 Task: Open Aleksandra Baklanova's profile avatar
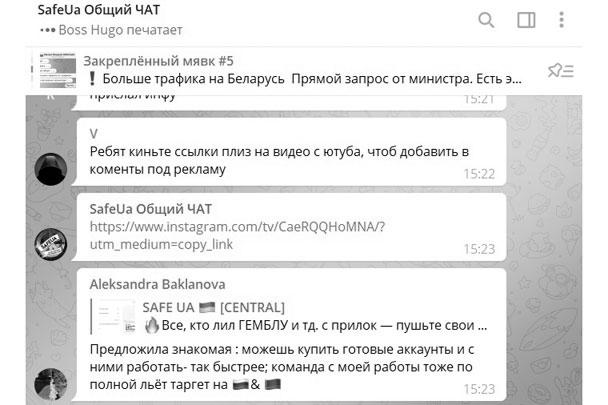[x=50, y=384]
